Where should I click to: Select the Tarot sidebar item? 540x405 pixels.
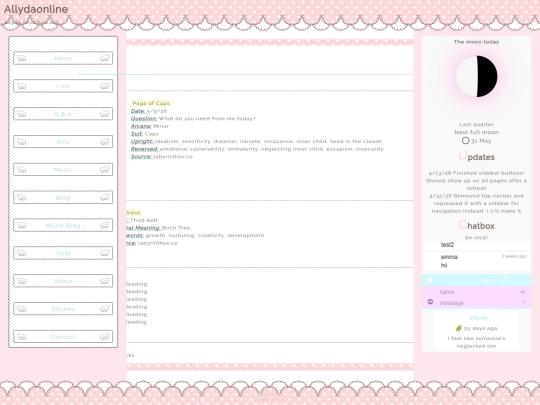click(x=63, y=253)
